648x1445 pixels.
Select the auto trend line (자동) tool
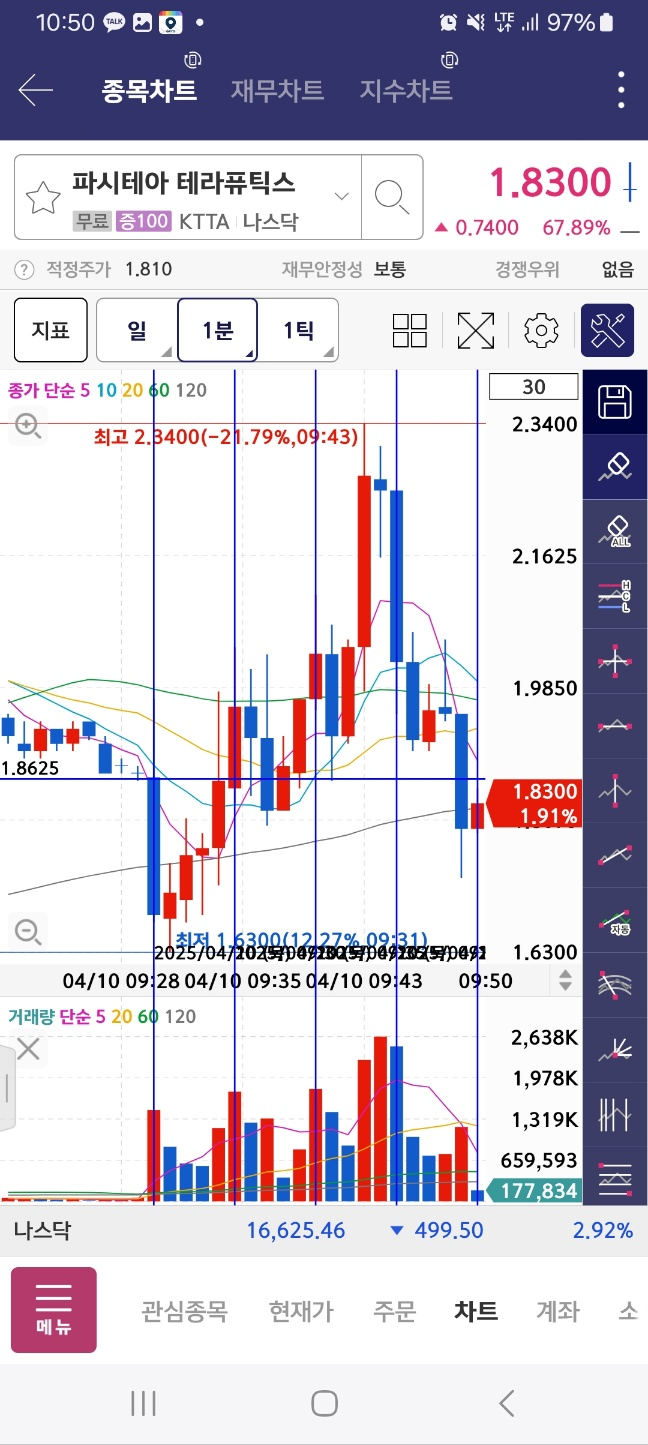coord(614,920)
